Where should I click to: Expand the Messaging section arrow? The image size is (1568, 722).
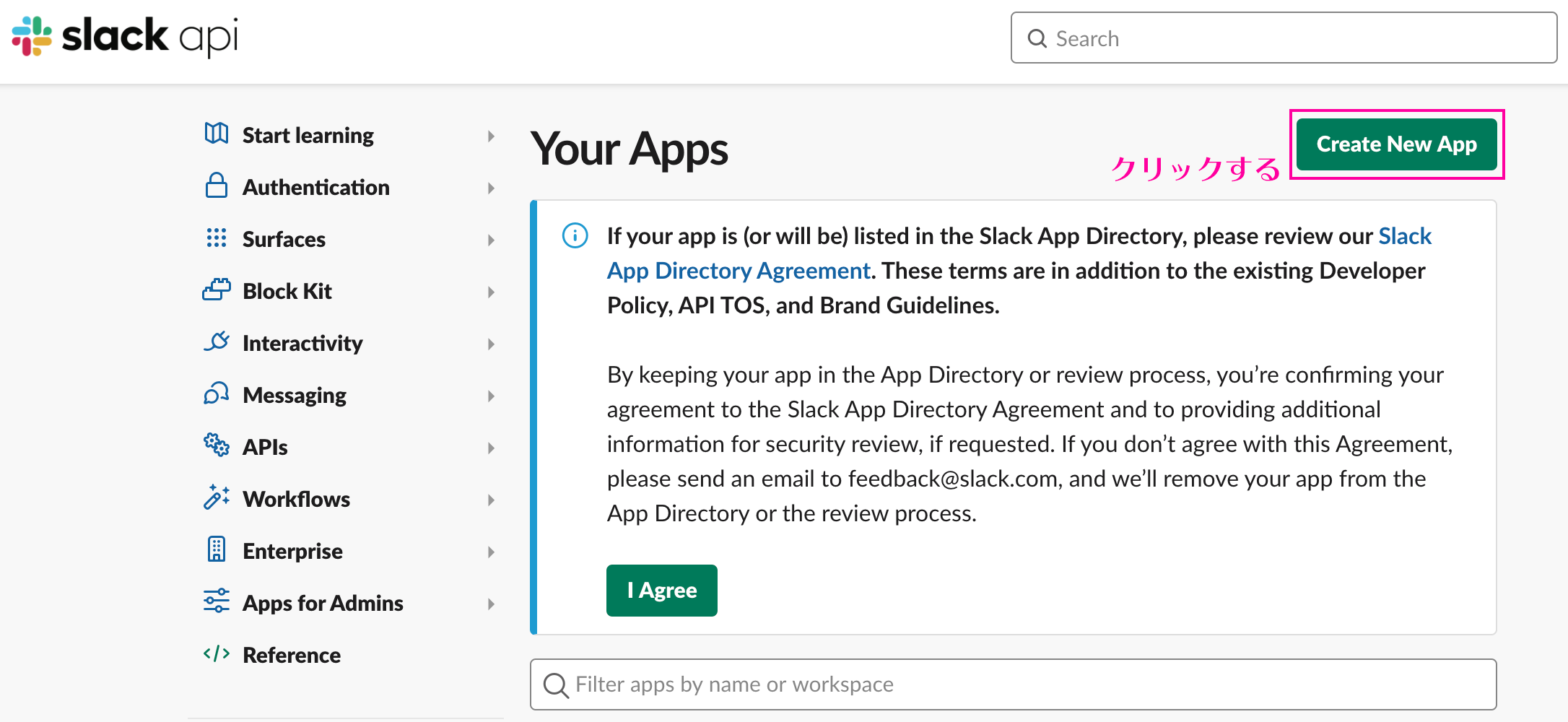pyautogui.click(x=491, y=396)
